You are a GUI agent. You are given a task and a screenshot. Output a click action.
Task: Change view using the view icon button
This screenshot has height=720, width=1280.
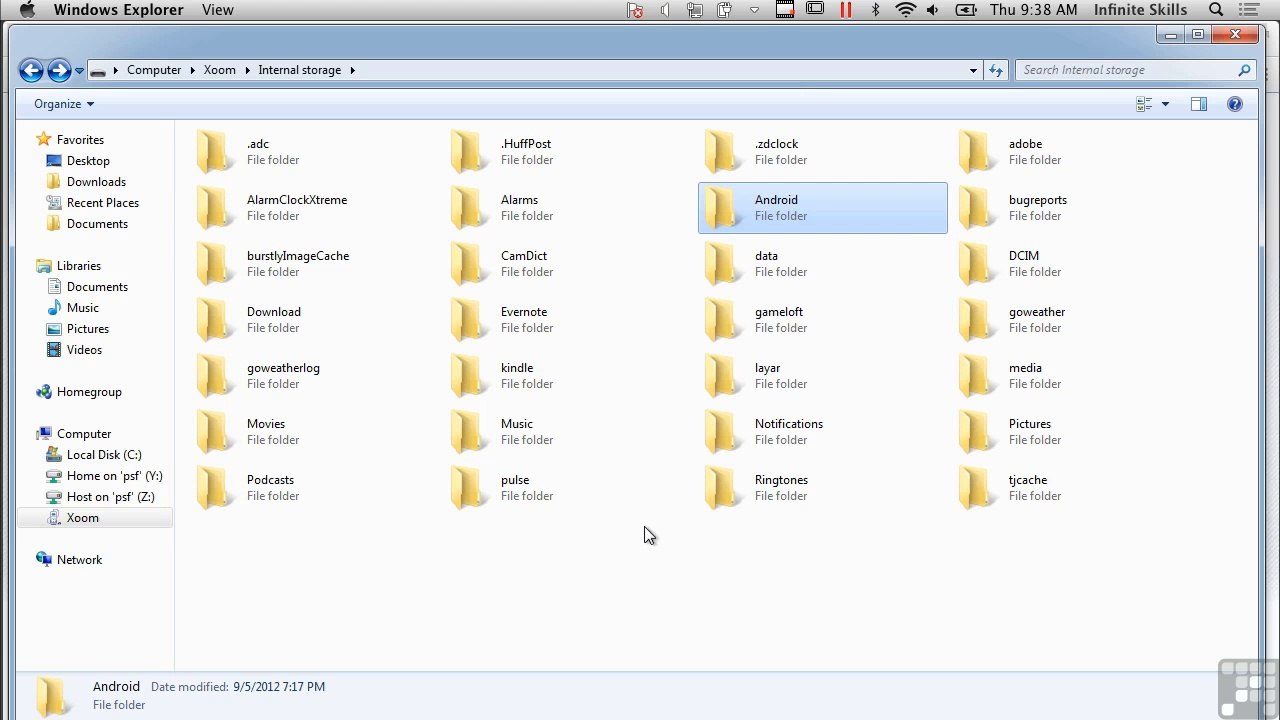1145,104
